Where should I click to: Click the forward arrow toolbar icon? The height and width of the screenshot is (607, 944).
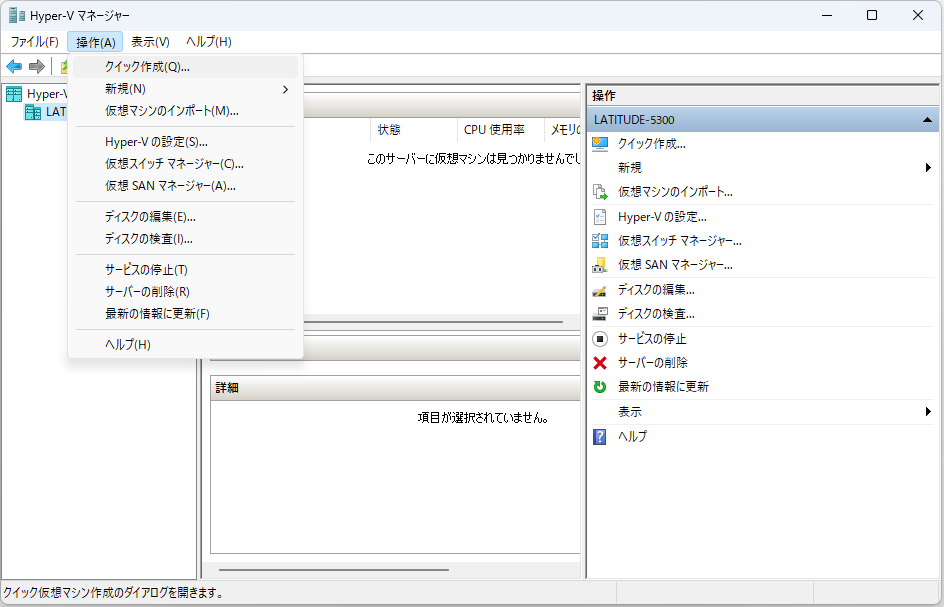pyautogui.click(x=37, y=66)
